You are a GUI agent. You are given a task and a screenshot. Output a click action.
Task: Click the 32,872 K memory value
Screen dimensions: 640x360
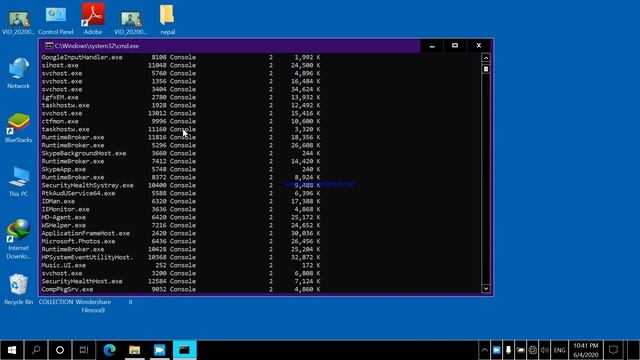306,257
